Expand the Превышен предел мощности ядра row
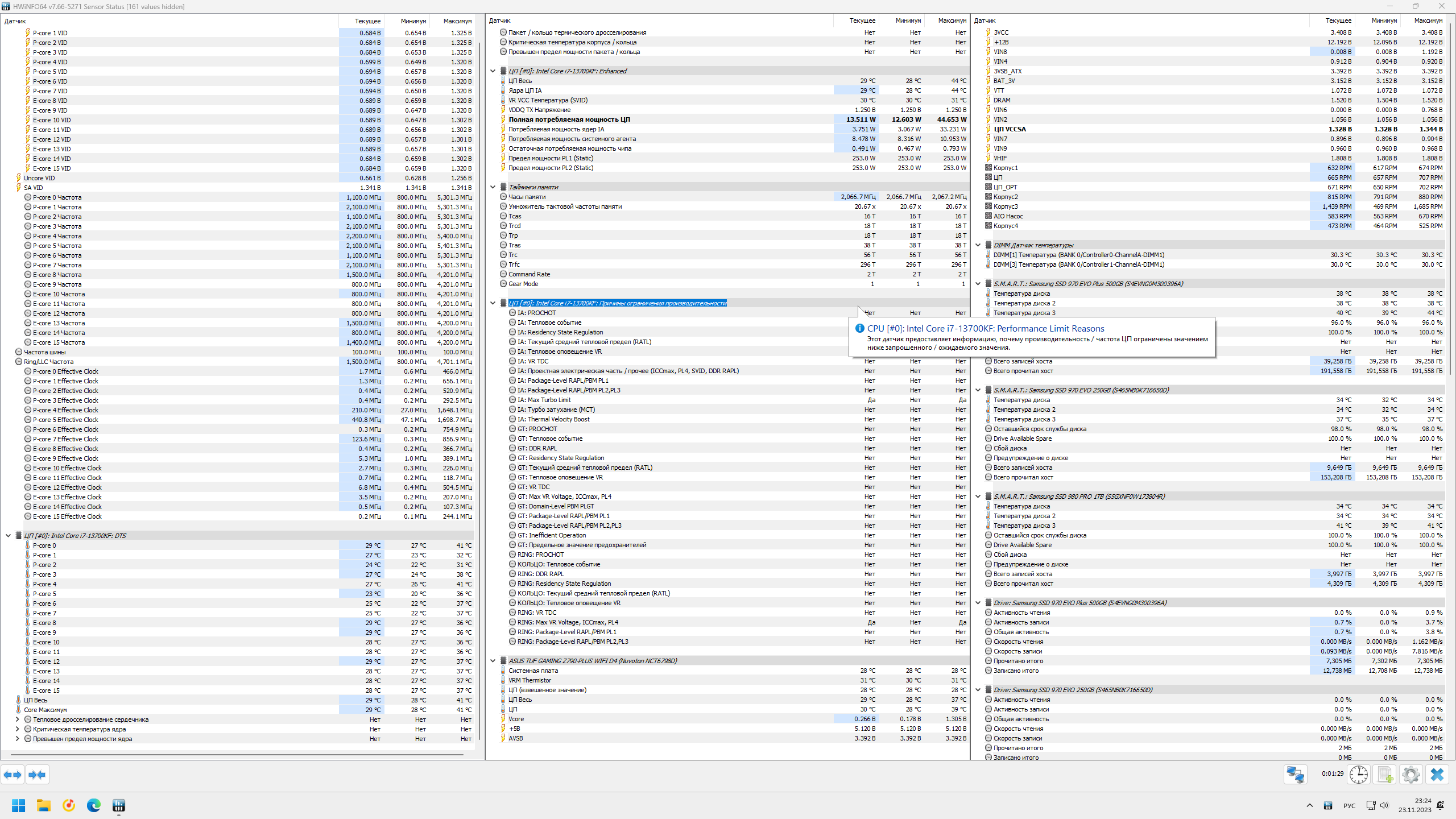This screenshot has height=819, width=1456. pos(18,739)
